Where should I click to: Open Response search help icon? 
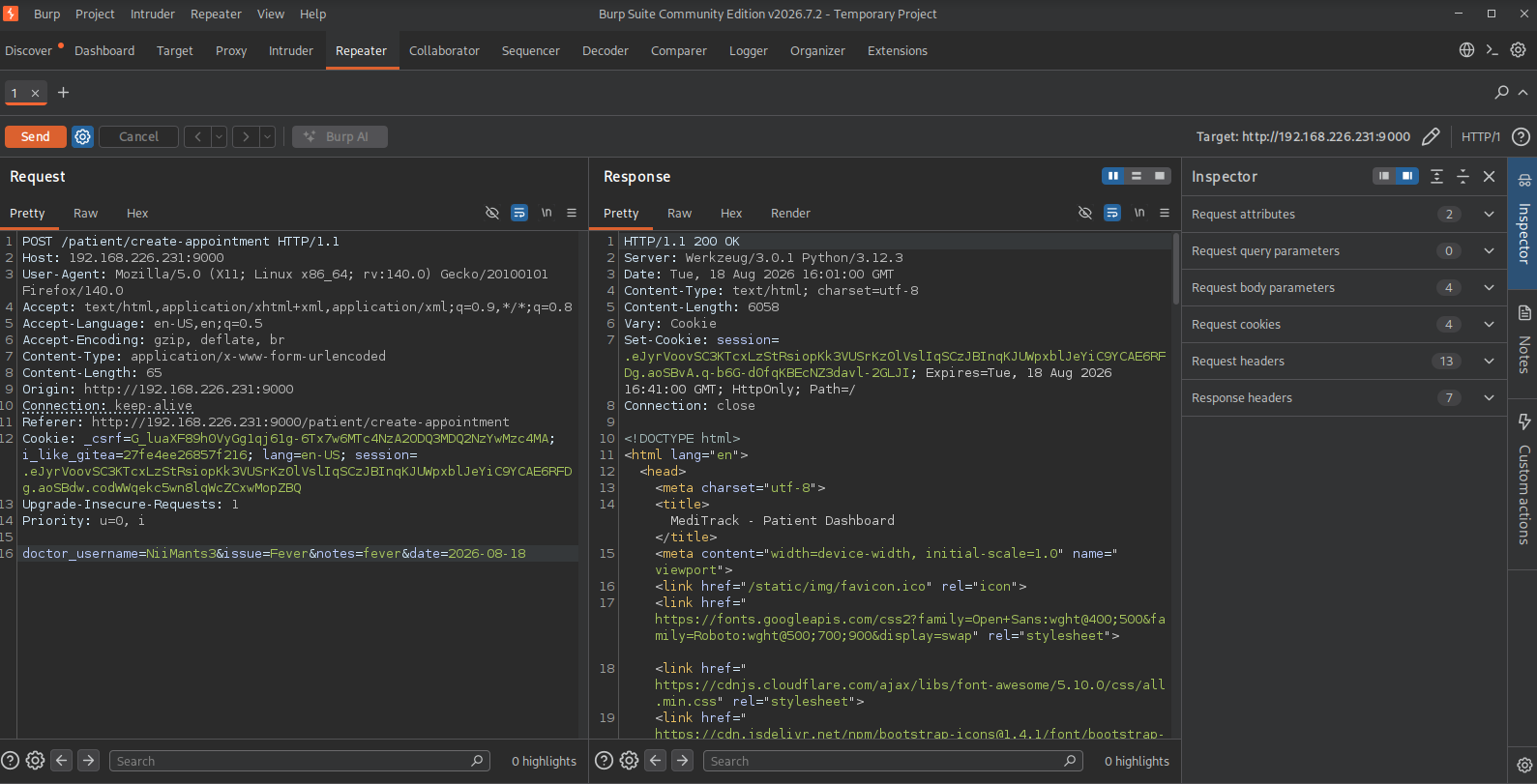(604, 761)
